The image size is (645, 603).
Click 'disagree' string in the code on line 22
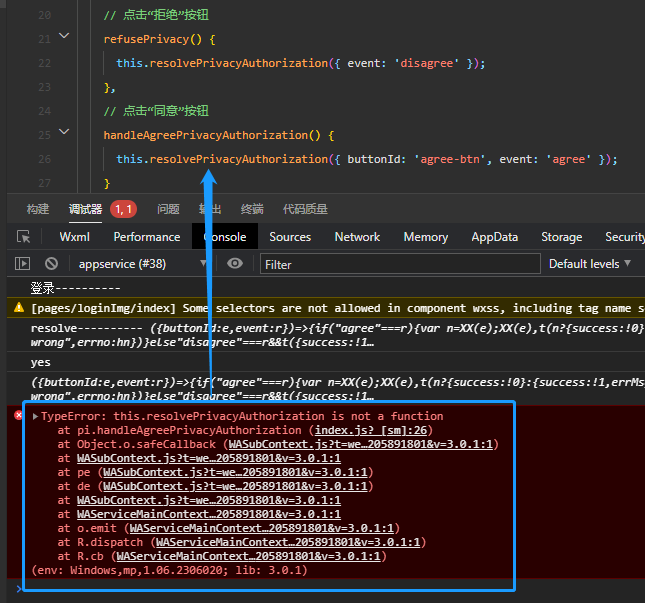[427, 63]
